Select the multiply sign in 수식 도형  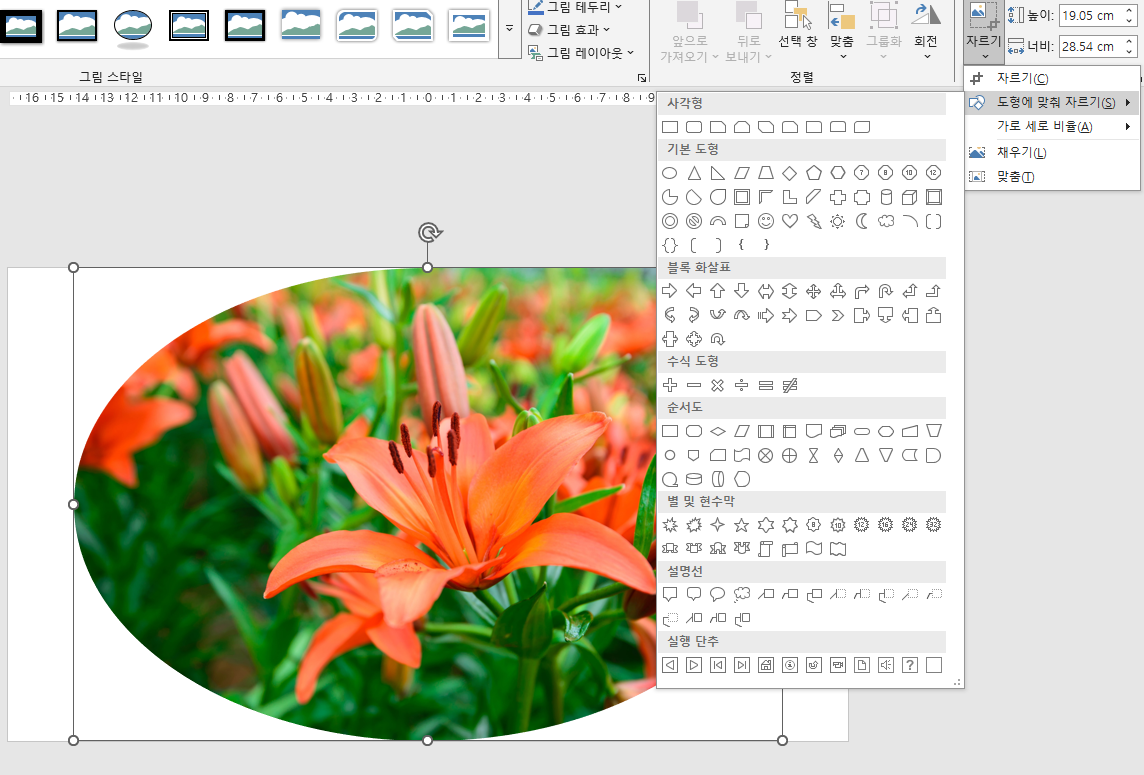(x=718, y=385)
